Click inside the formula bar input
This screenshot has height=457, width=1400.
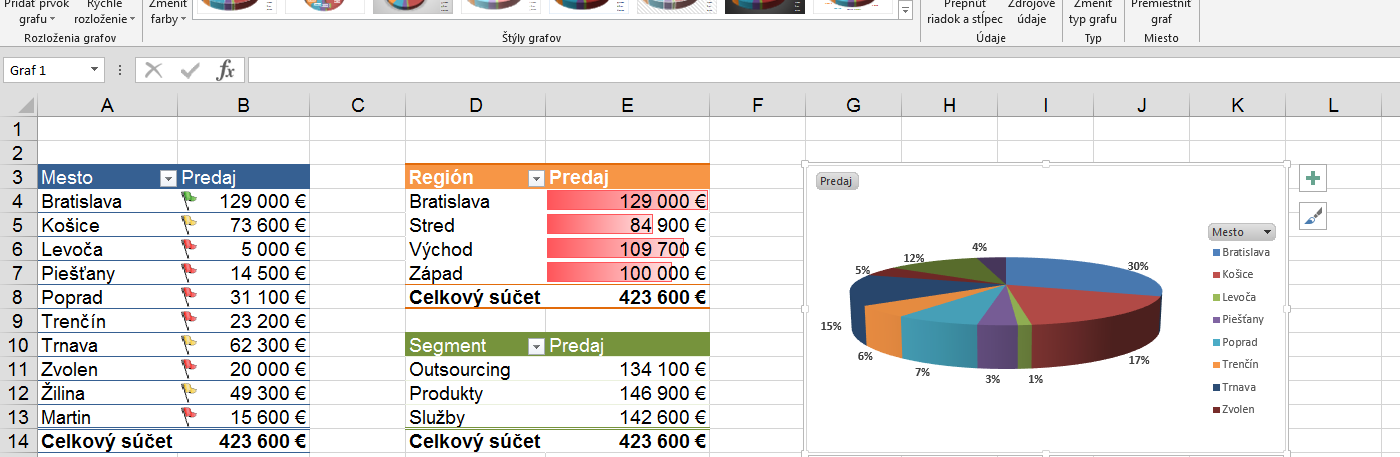point(822,70)
